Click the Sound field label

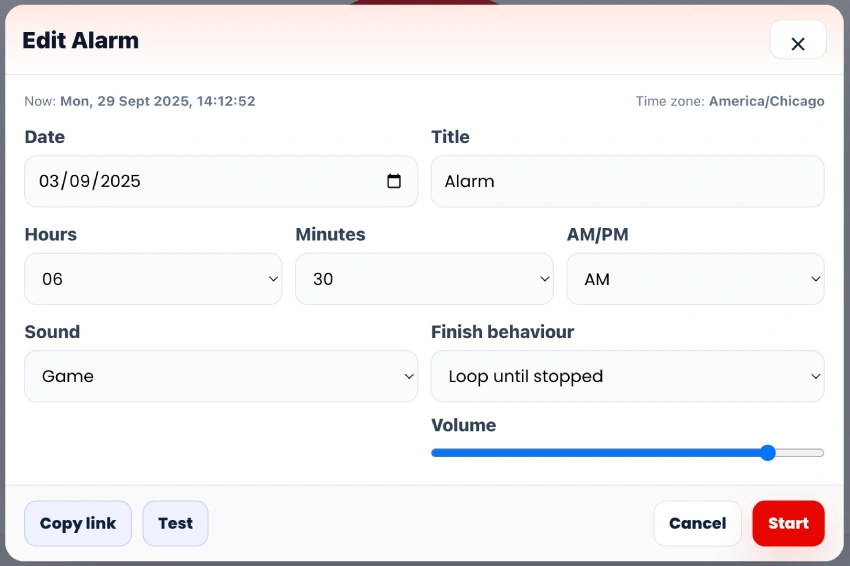coord(52,332)
